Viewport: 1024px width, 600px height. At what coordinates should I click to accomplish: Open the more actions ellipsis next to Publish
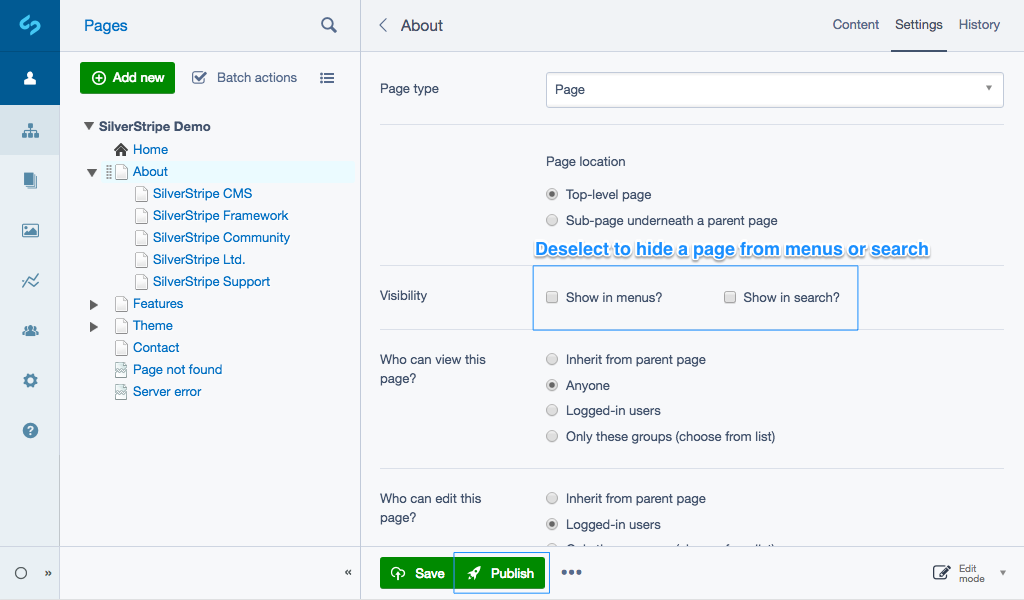pyautogui.click(x=572, y=573)
